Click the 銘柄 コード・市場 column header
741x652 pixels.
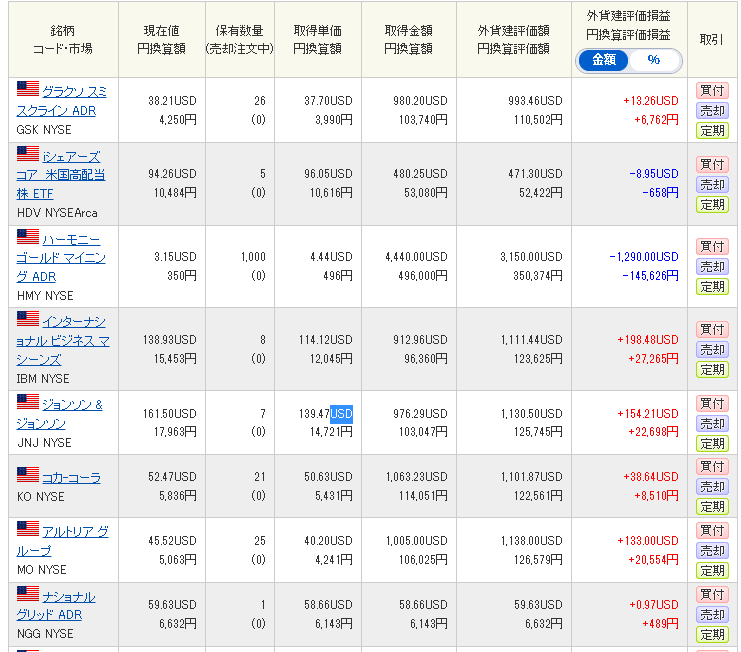63,40
